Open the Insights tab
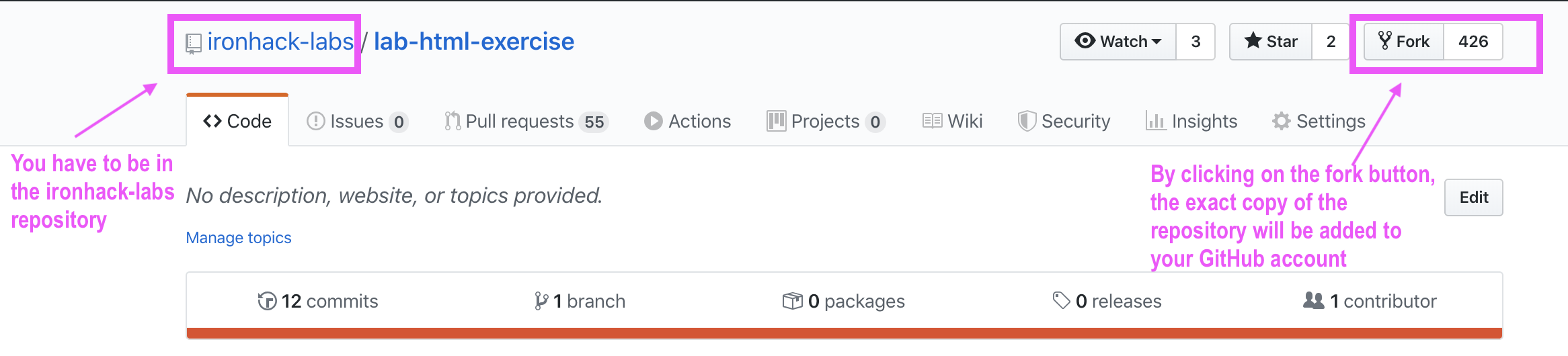This screenshot has width=1568, height=356. pos(1191,122)
